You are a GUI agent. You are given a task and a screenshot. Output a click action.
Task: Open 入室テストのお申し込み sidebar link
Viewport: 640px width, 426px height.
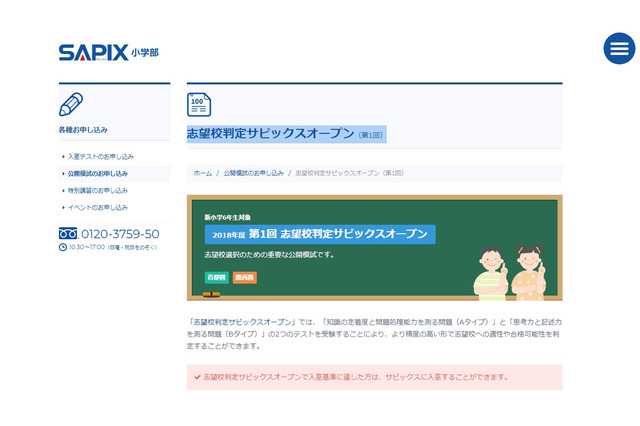101,157
